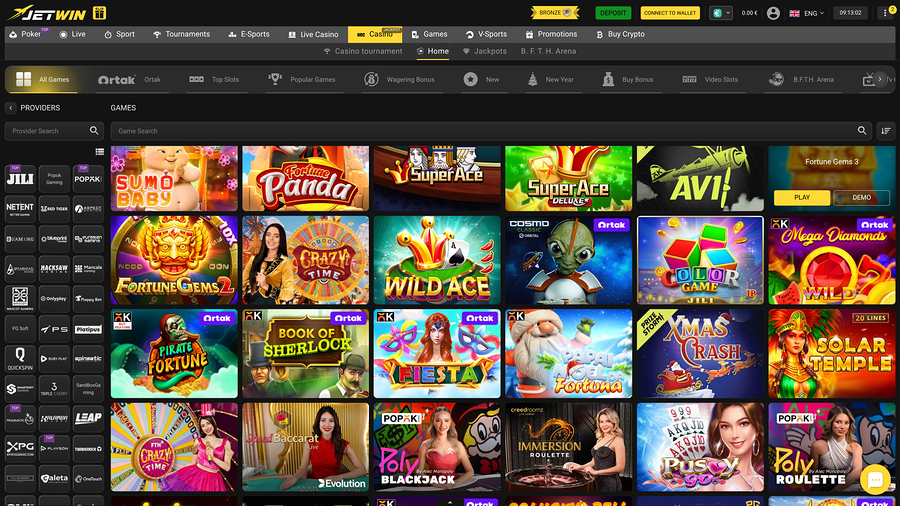Click the Provider Search field

coord(54,131)
